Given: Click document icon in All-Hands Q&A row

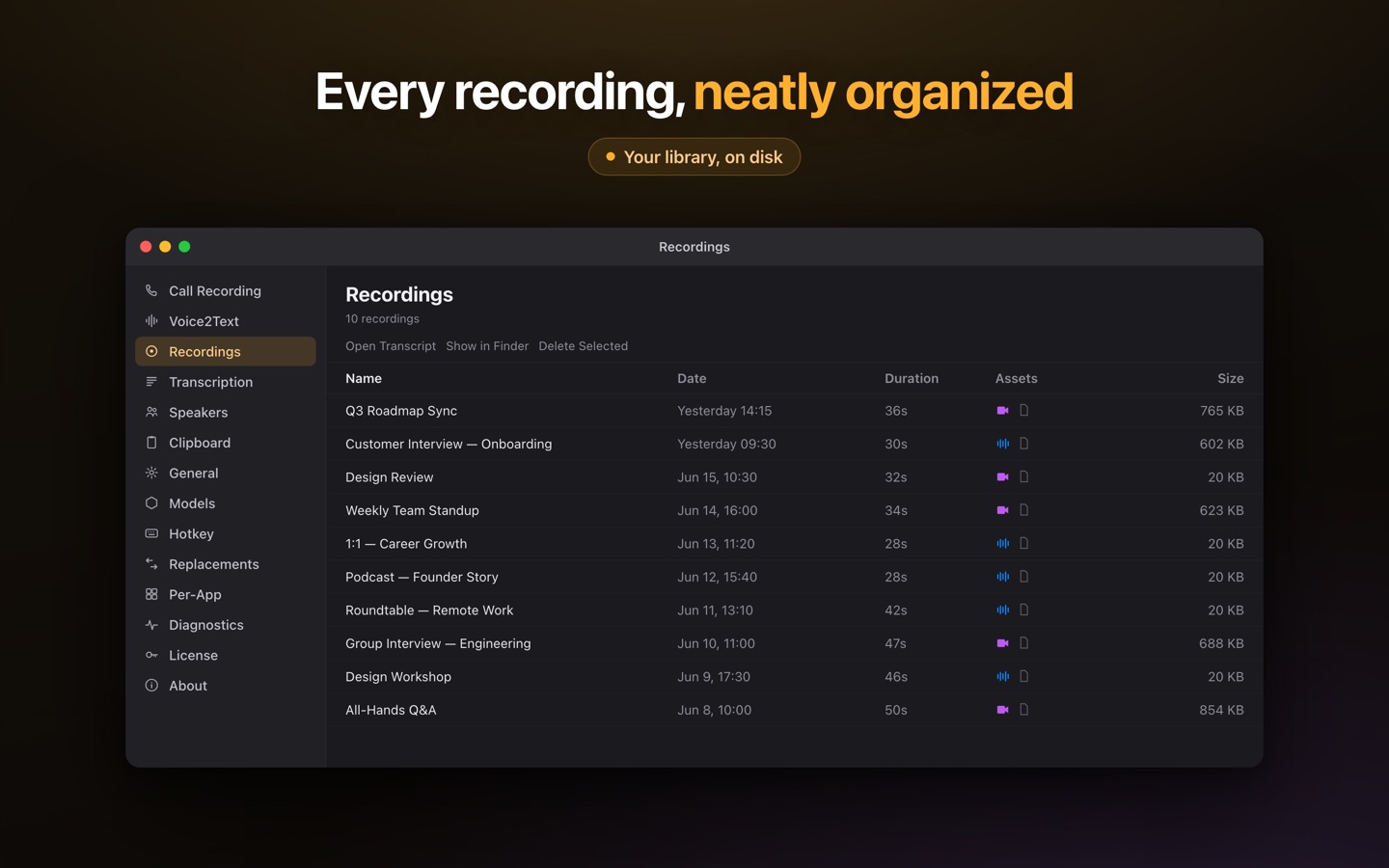Looking at the screenshot, I should pyautogui.click(x=1023, y=710).
